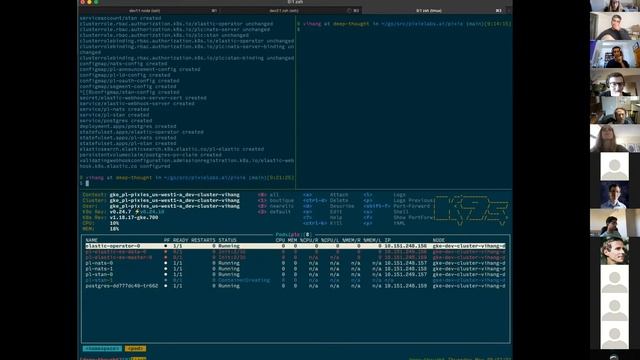Screen dimensions: 640x360
Task: Click the Attach shortcut hint
Action: [x=339, y=195]
